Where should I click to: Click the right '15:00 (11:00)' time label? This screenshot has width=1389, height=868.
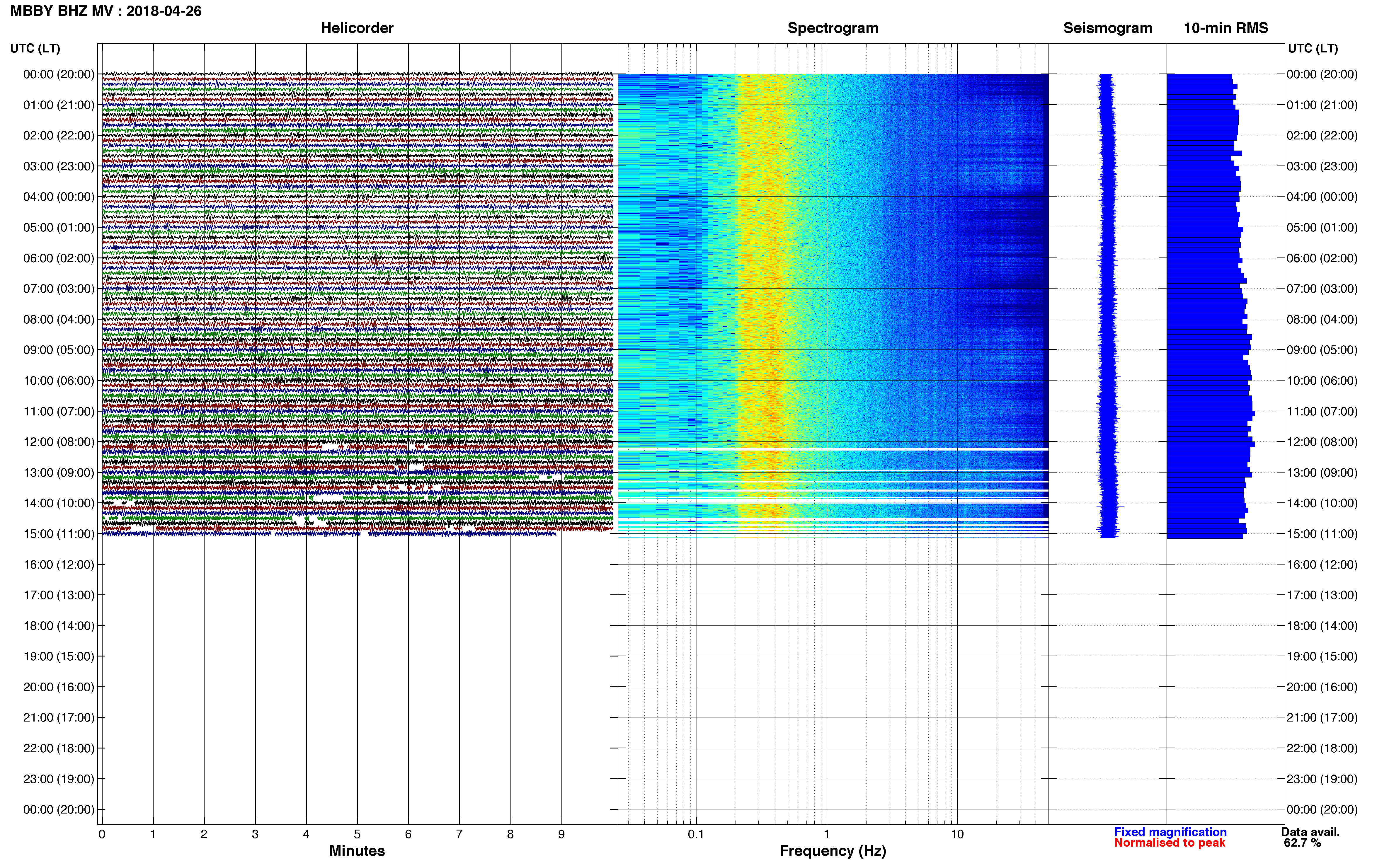(x=1322, y=533)
